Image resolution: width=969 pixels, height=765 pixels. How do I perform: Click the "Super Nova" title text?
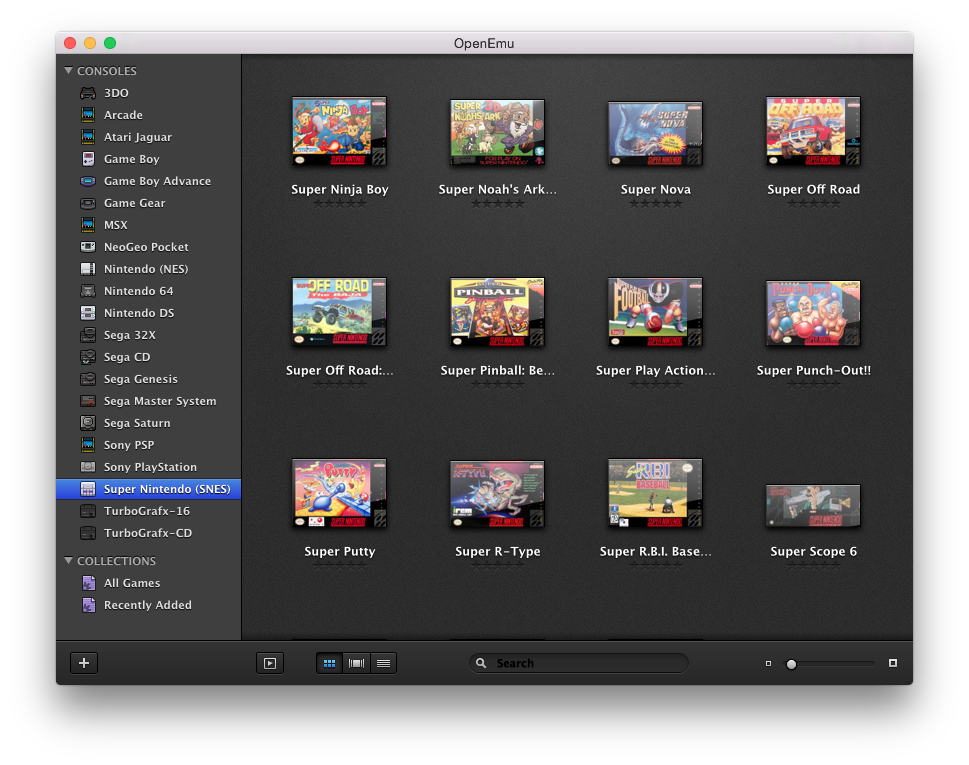[656, 189]
